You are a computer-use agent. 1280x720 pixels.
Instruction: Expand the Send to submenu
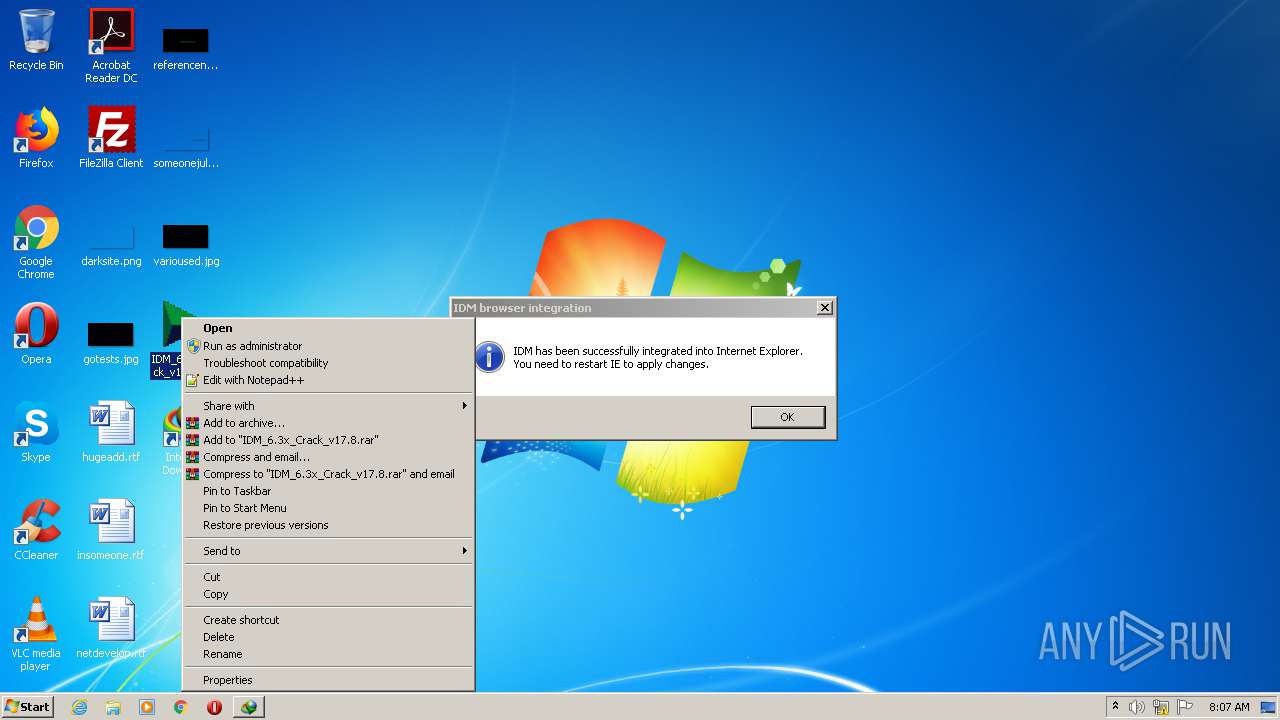328,551
